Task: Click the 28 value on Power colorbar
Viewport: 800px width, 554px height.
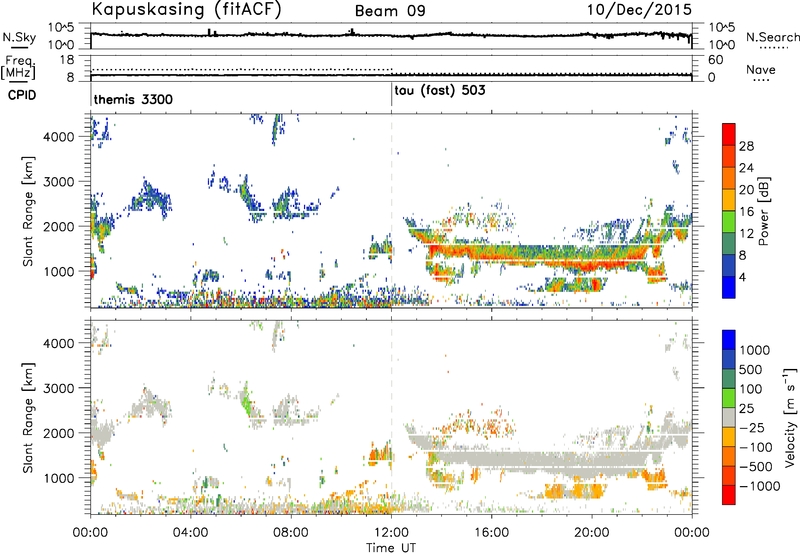Action: pos(746,146)
